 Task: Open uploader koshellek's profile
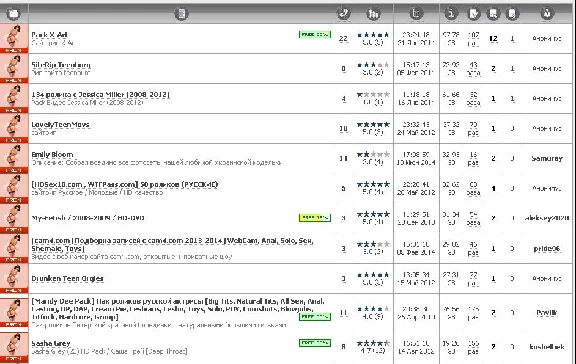click(x=547, y=347)
